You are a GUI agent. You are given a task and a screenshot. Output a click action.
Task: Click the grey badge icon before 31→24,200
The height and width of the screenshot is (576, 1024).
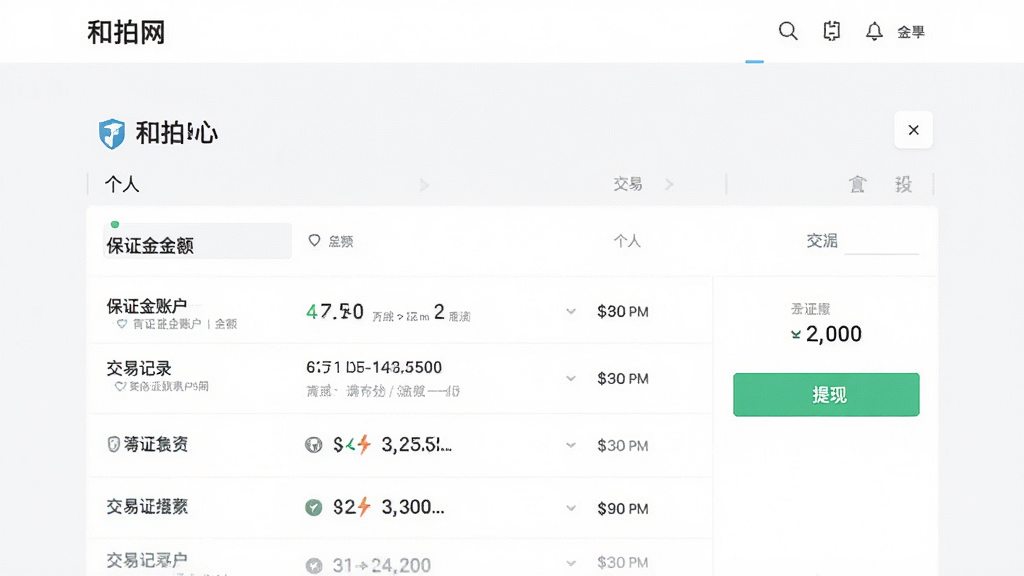click(x=313, y=566)
